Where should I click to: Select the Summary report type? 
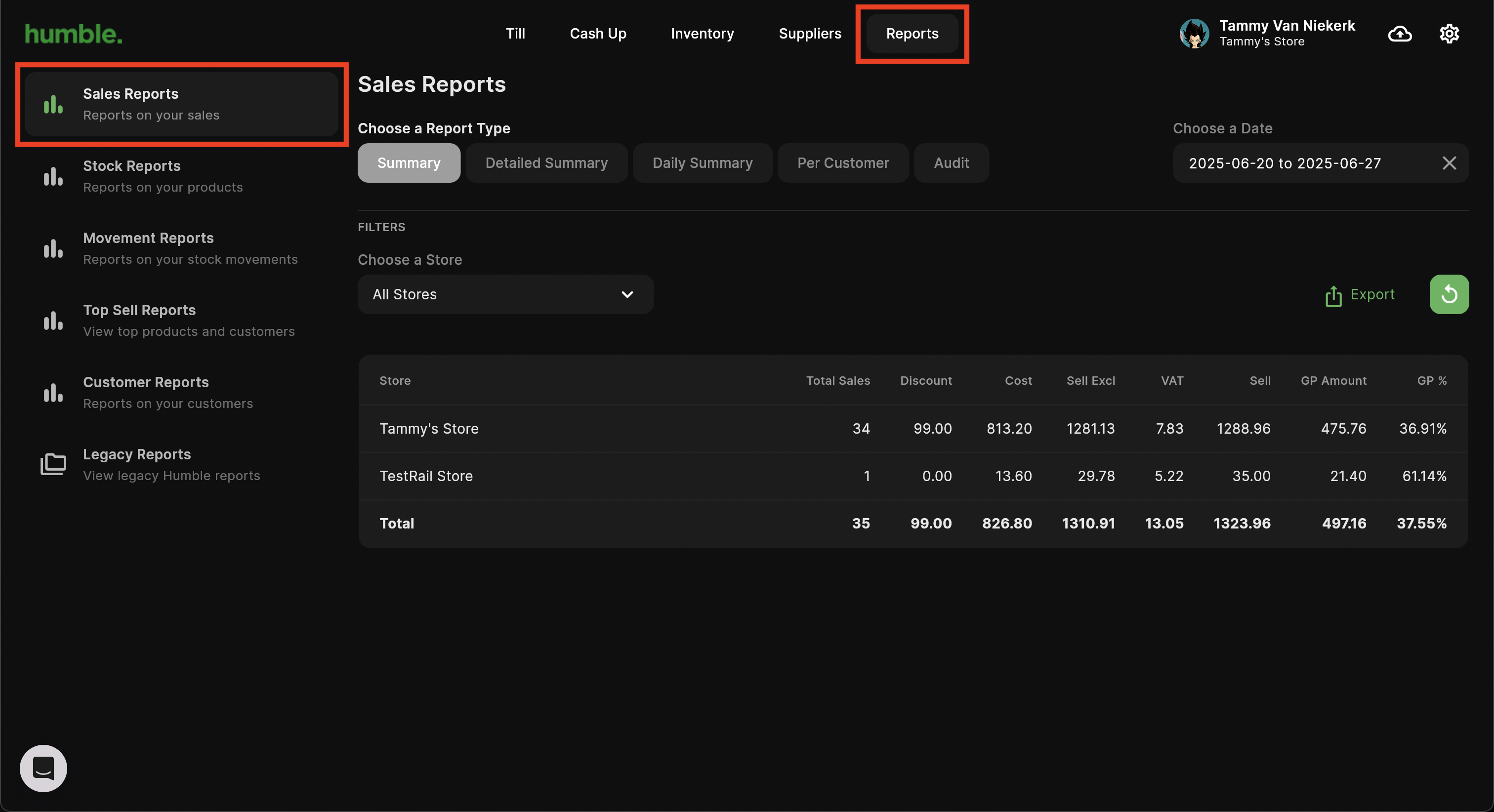click(x=409, y=163)
